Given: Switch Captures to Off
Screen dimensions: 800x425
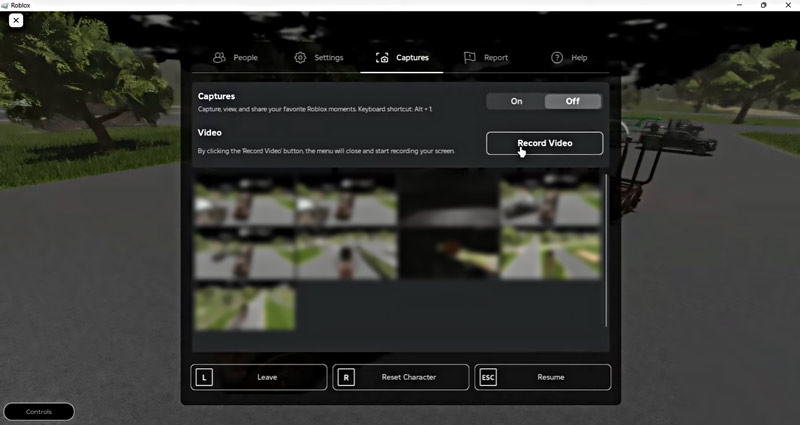Looking at the screenshot, I should click(x=573, y=101).
